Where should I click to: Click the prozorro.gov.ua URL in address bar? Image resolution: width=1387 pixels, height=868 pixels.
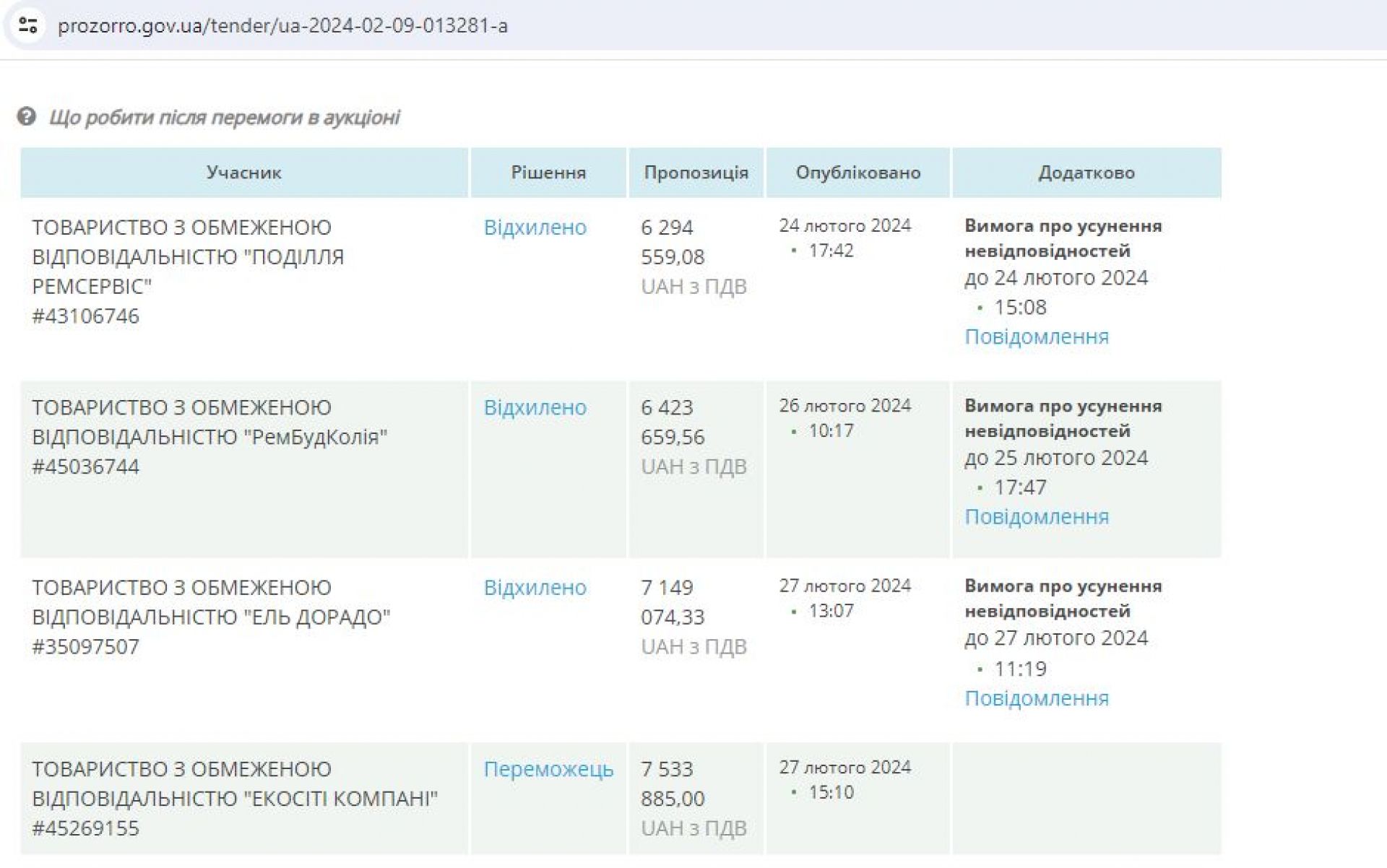pyautogui.click(x=282, y=26)
